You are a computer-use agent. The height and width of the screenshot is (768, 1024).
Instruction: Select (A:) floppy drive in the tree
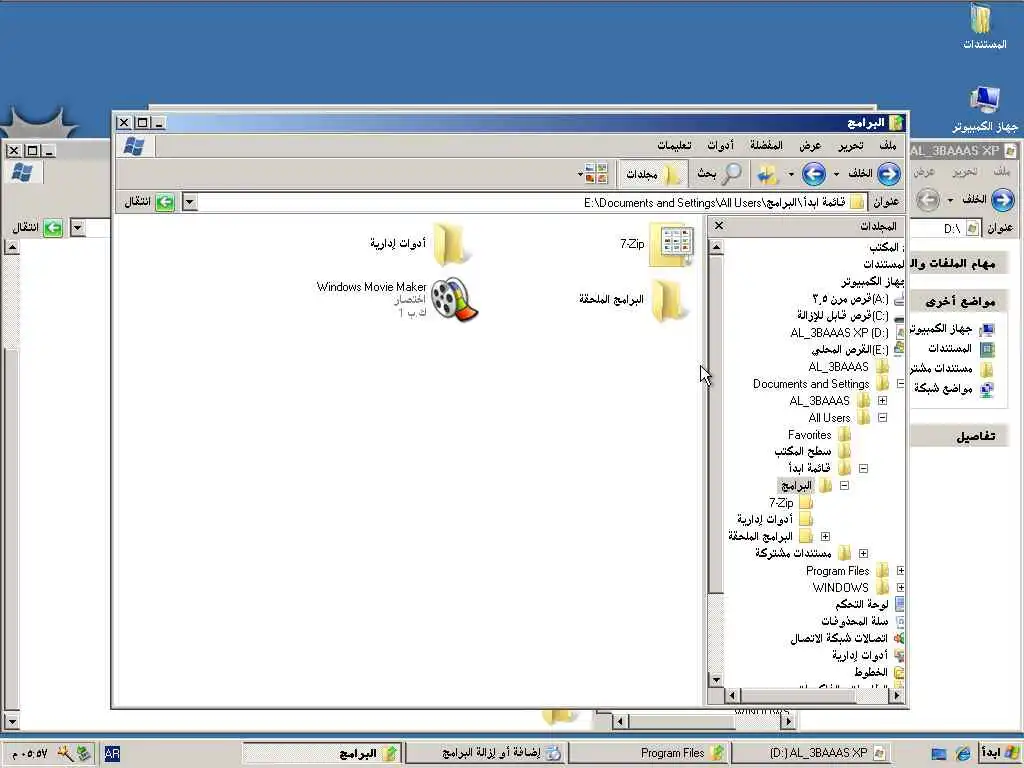850,299
